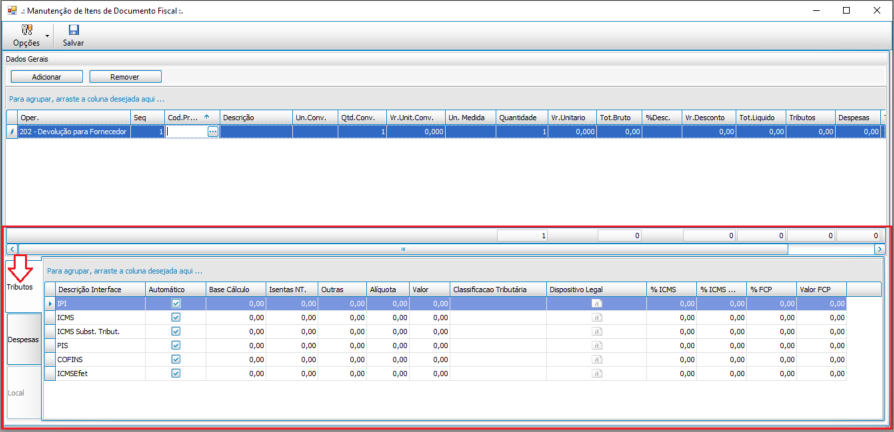
Task: Open Dispositivo Legal icon for IPI row
Action: pos(596,304)
